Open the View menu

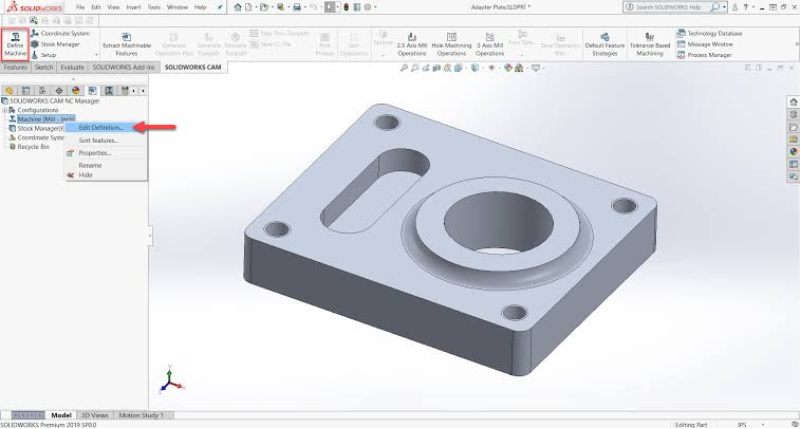[x=113, y=7]
